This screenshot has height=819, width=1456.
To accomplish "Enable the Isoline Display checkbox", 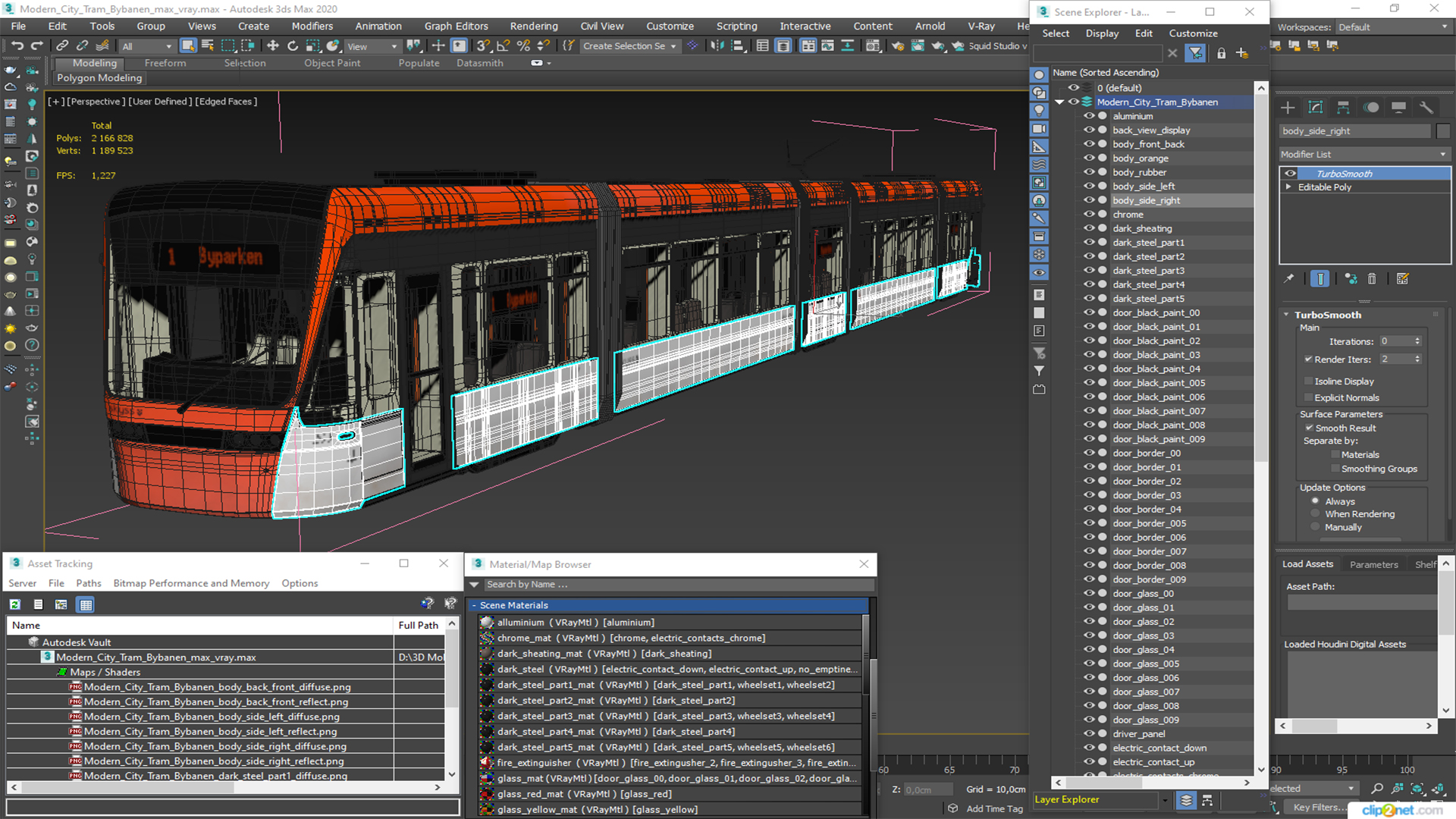I will click(x=1308, y=381).
